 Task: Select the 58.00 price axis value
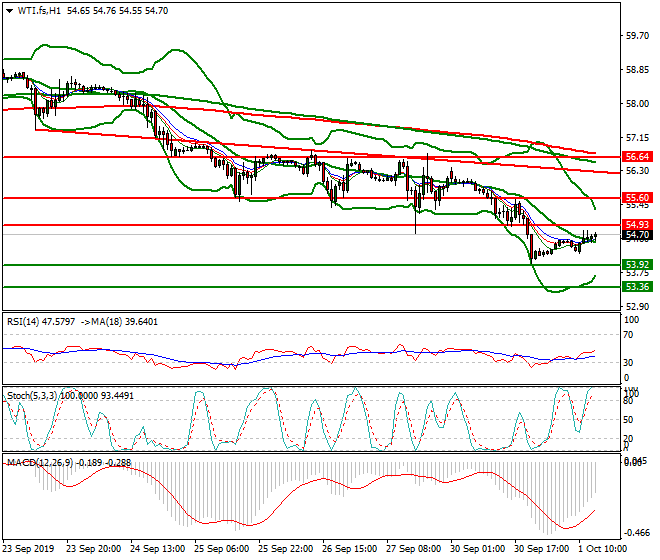637,104
